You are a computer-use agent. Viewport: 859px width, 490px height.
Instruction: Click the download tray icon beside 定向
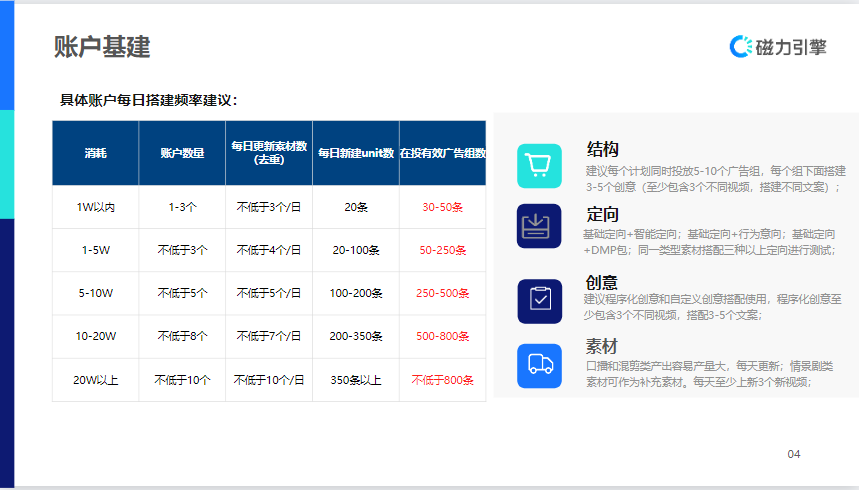[539, 226]
